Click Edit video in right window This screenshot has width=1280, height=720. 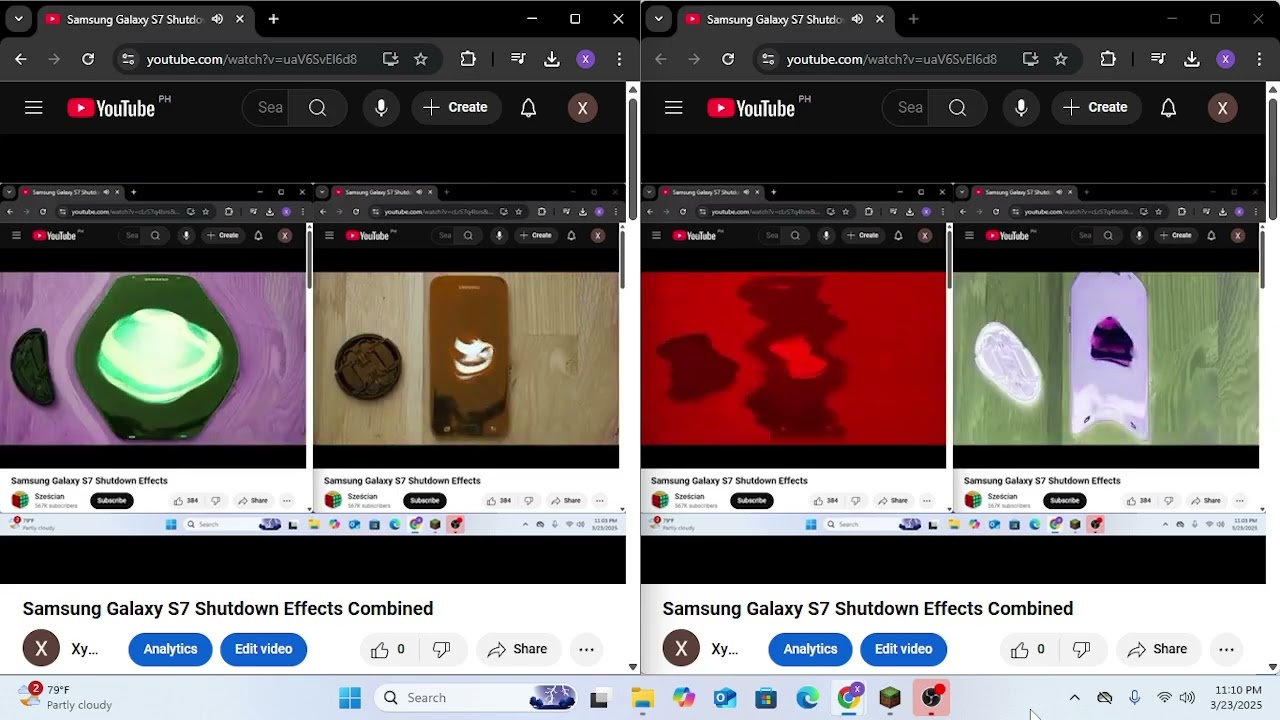pyautogui.click(x=903, y=650)
